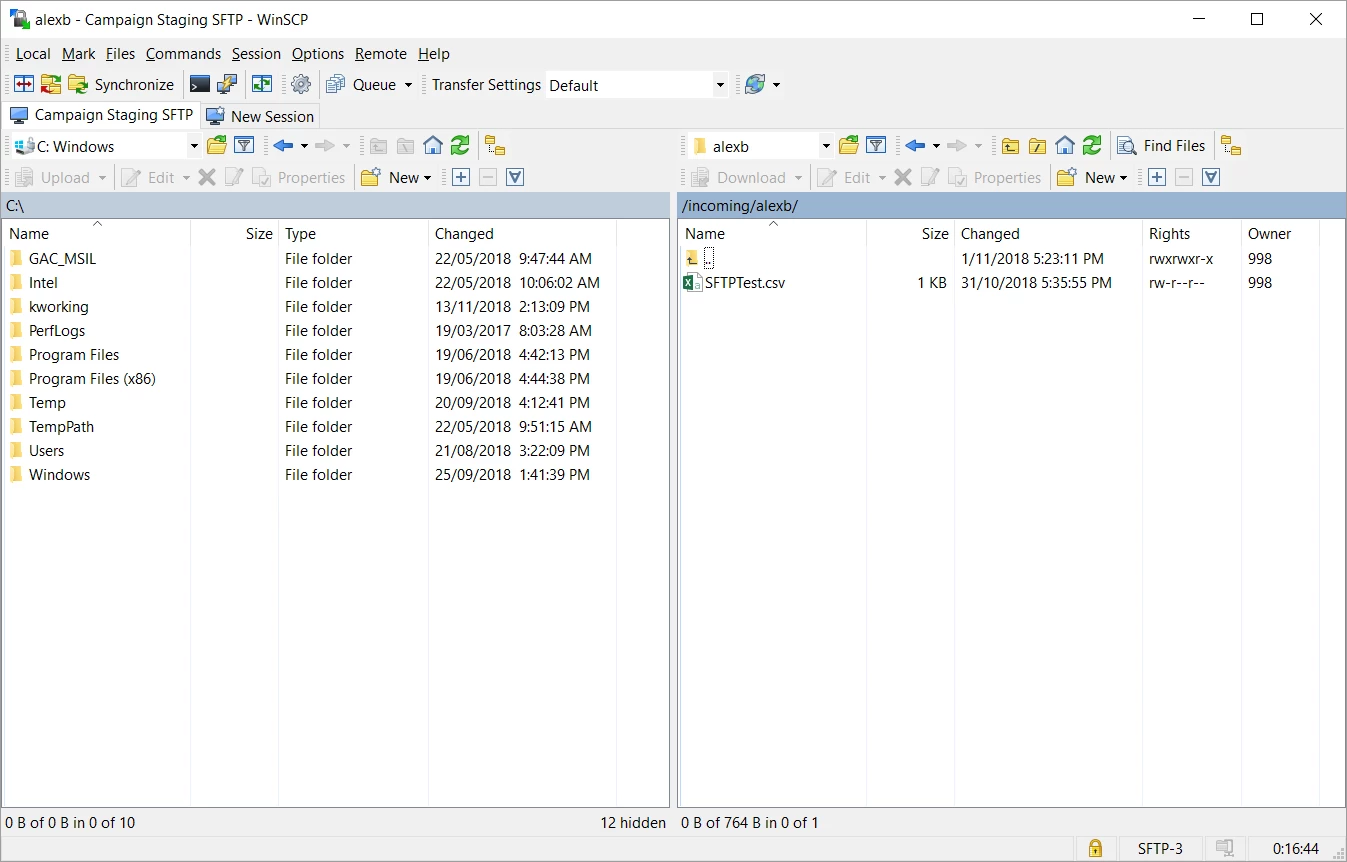Click remote Root Directory icon
This screenshot has width=1347, height=862.
click(1038, 146)
